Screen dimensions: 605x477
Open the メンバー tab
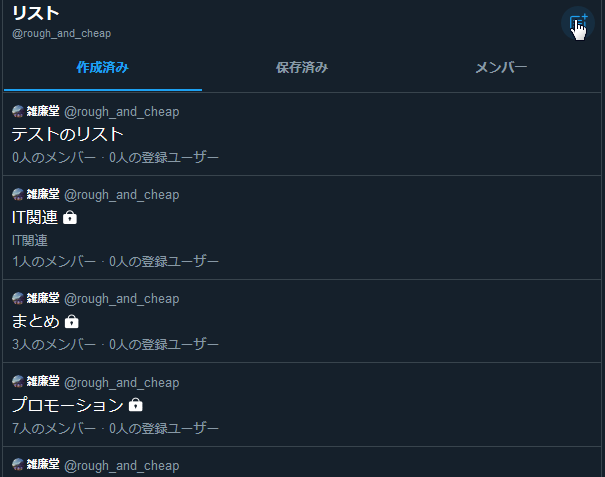pyautogui.click(x=501, y=68)
